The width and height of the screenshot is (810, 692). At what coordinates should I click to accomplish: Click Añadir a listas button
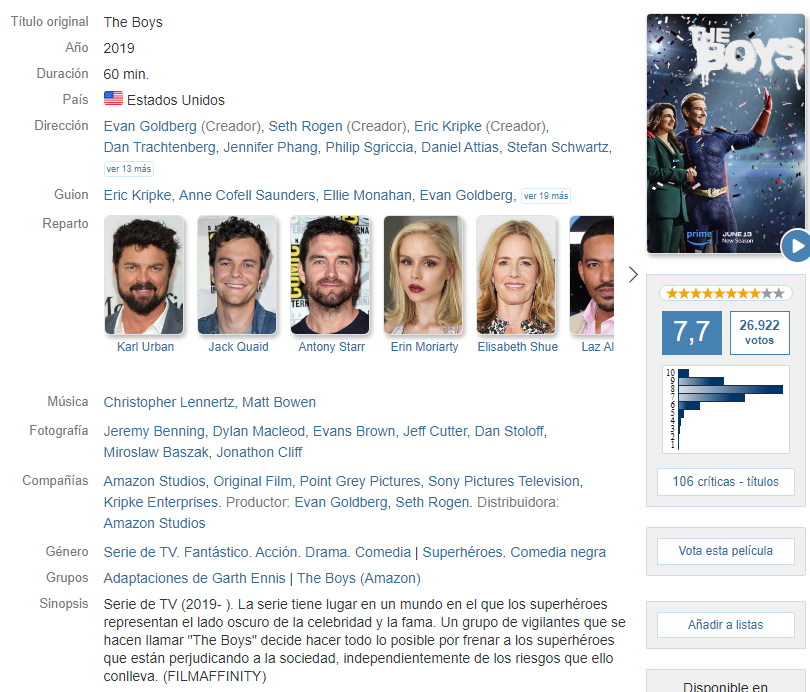[x=725, y=625]
